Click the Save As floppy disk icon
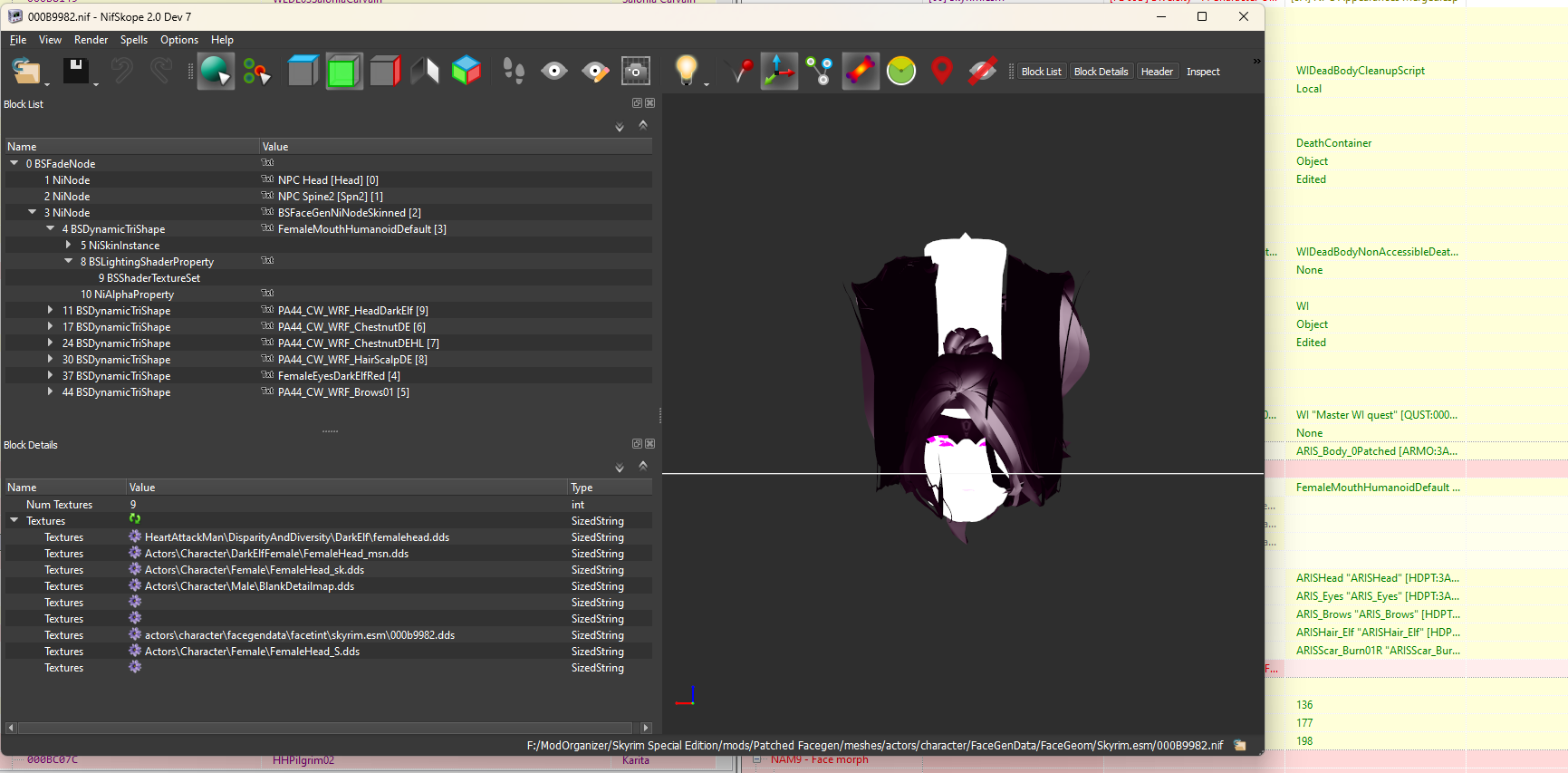This screenshot has width=1568, height=773. pyautogui.click(x=75, y=71)
